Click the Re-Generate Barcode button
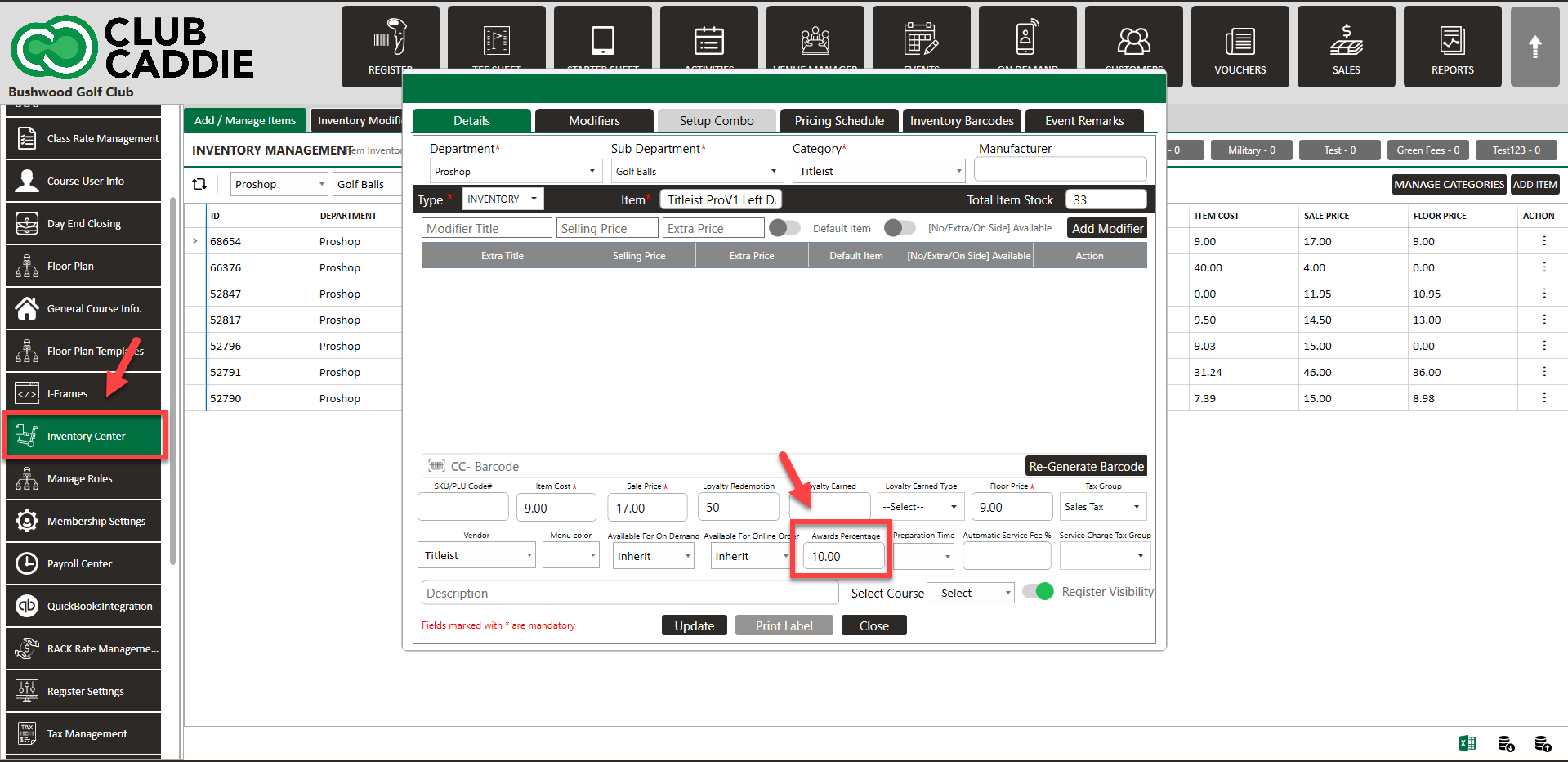 click(1086, 466)
